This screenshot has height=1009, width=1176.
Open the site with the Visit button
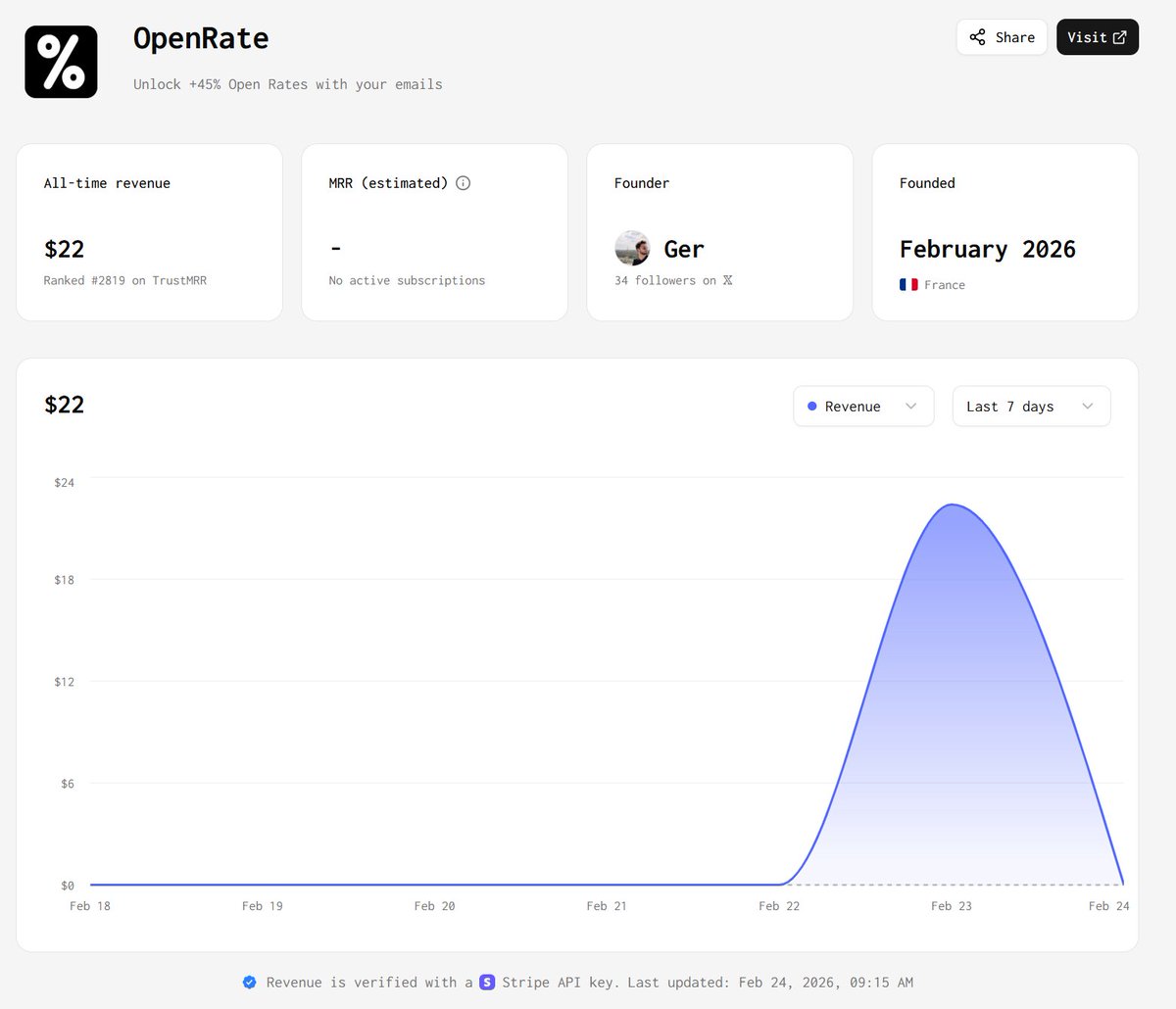1097,37
